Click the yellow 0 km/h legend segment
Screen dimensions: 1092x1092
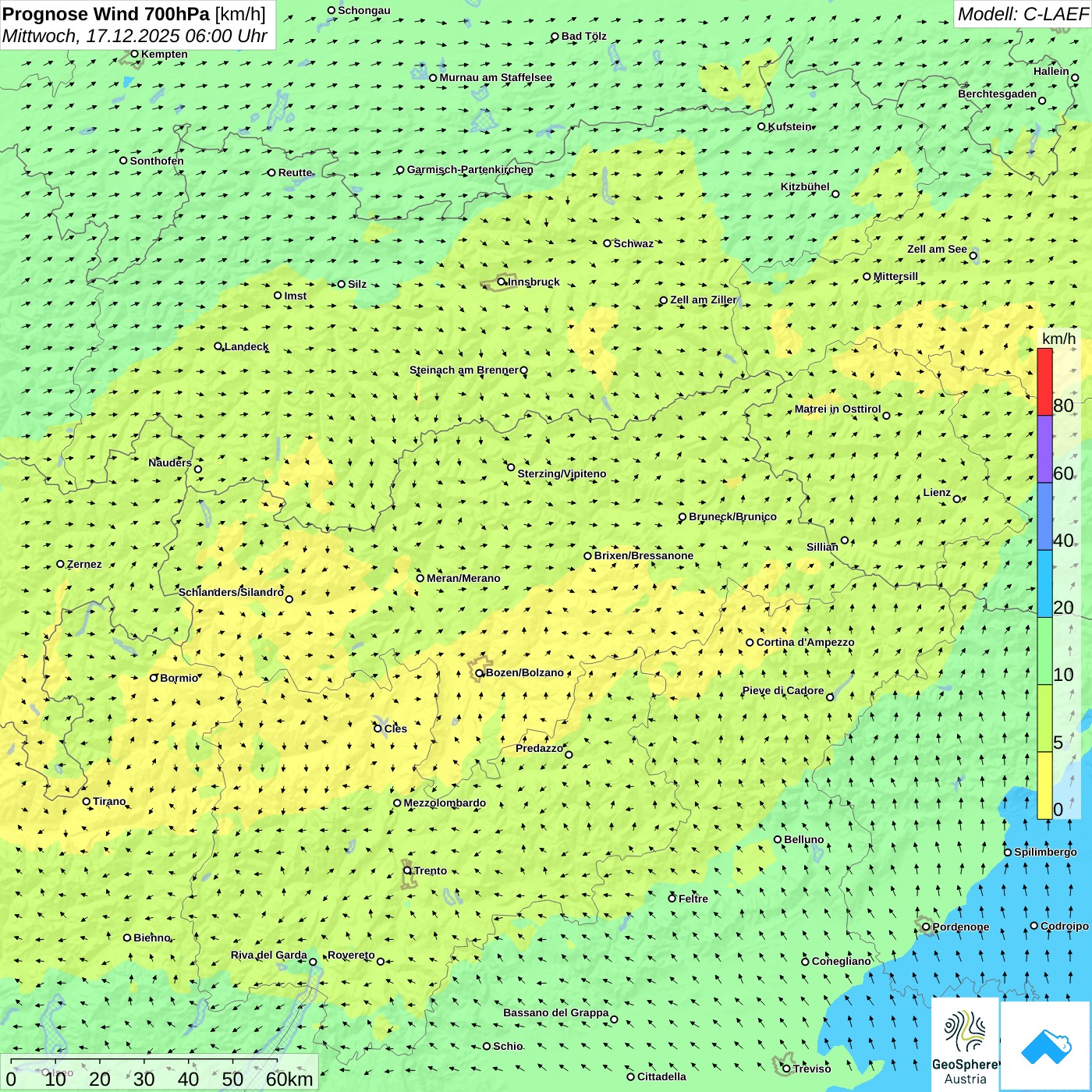[1044, 785]
